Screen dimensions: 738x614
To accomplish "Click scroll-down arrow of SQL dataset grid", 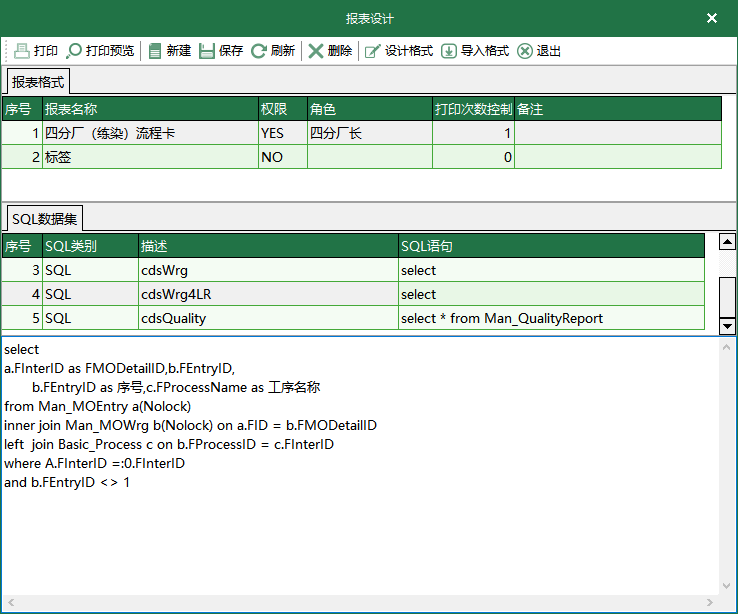I will [x=727, y=326].
